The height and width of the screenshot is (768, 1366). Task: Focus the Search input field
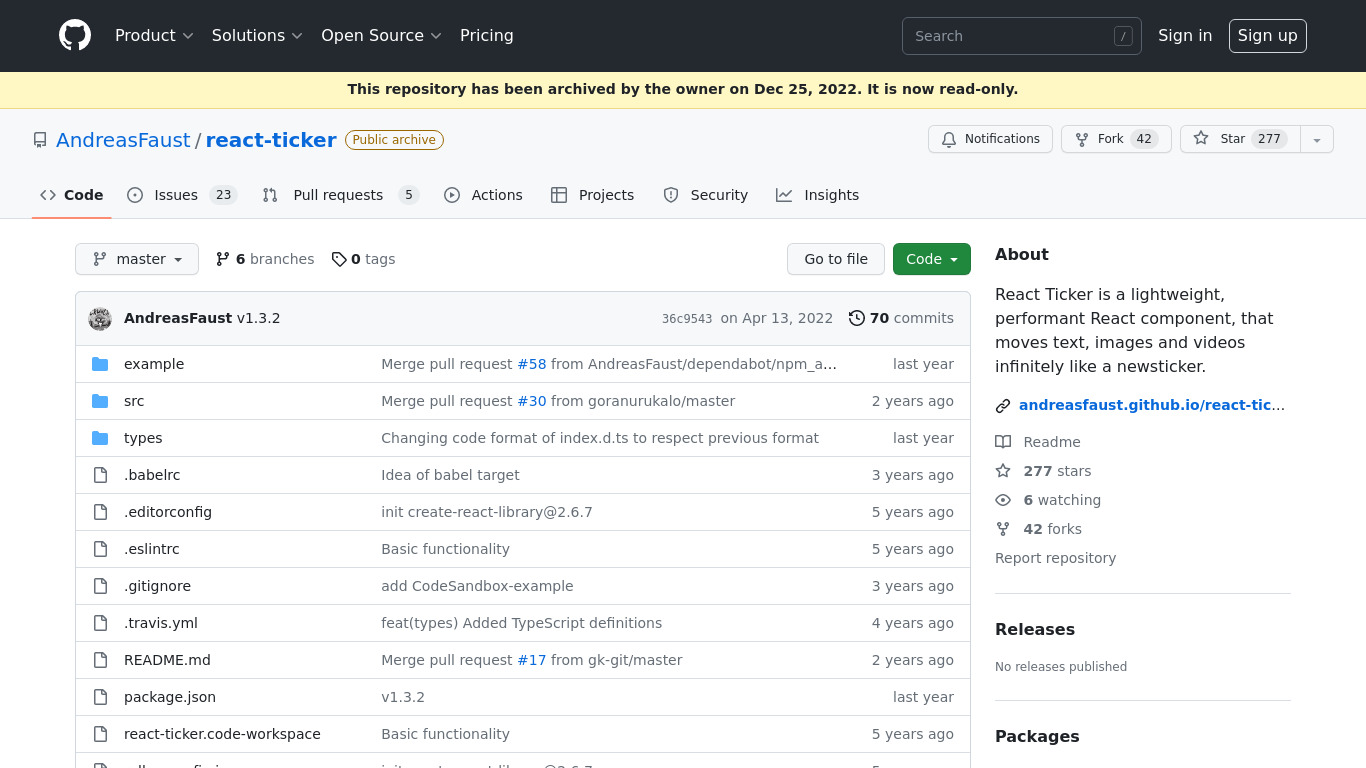coord(1022,36)
